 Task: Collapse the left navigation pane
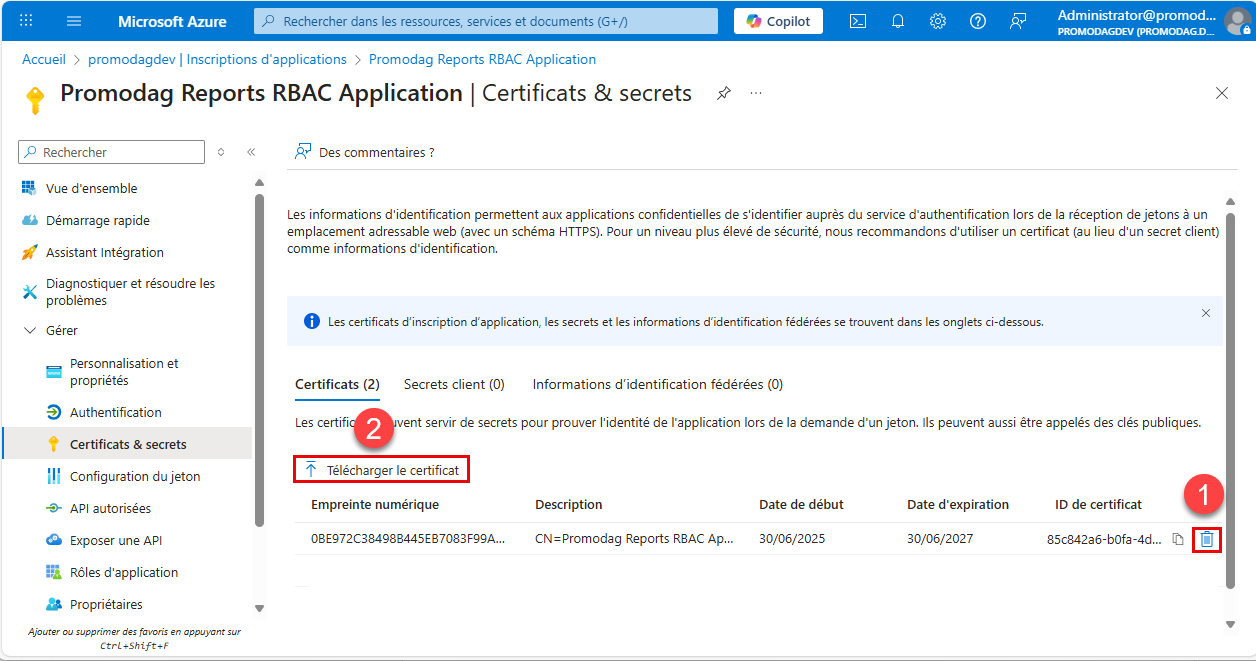[x=251, y=152]
